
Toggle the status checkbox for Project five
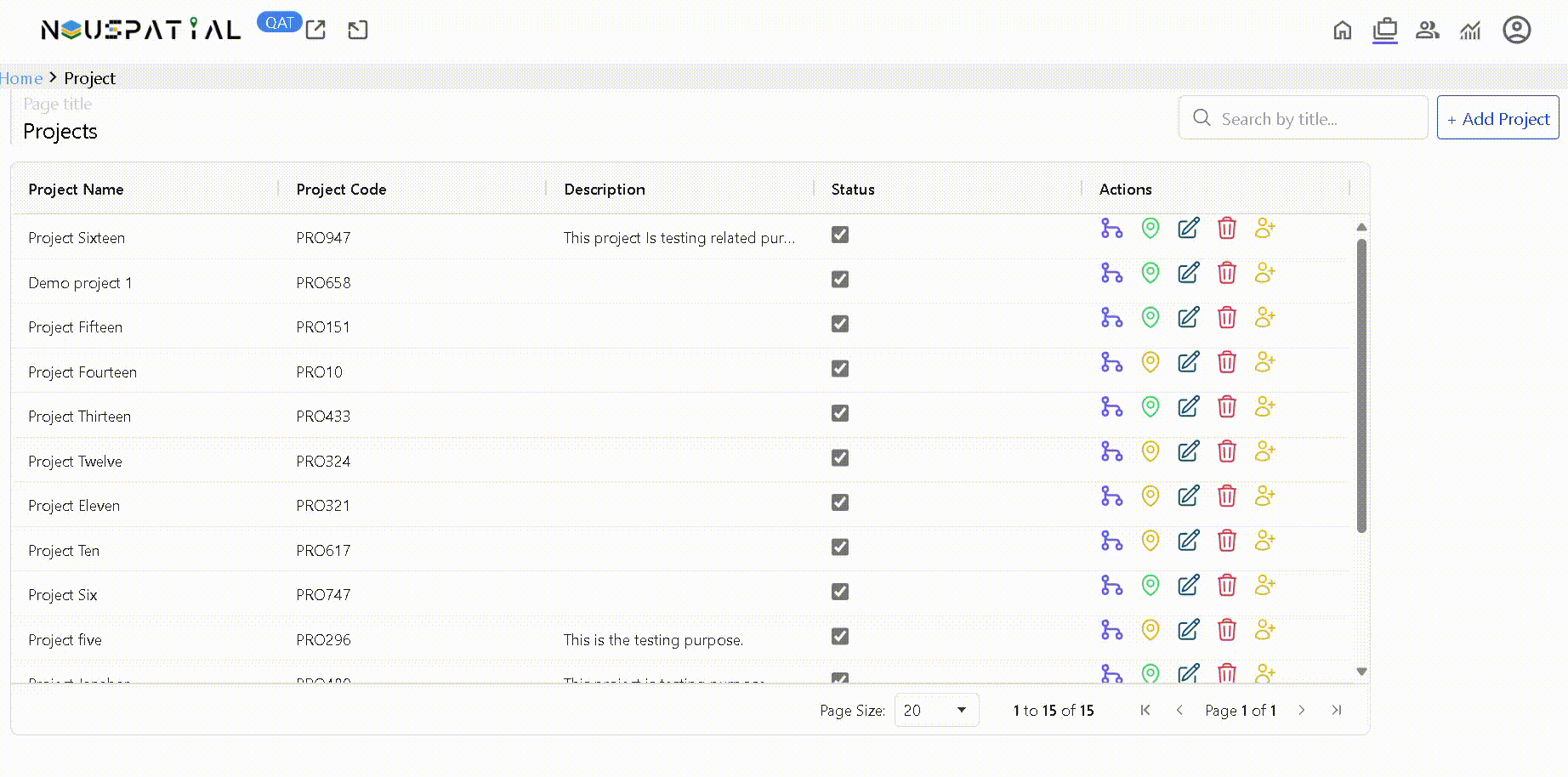(840, 637)
